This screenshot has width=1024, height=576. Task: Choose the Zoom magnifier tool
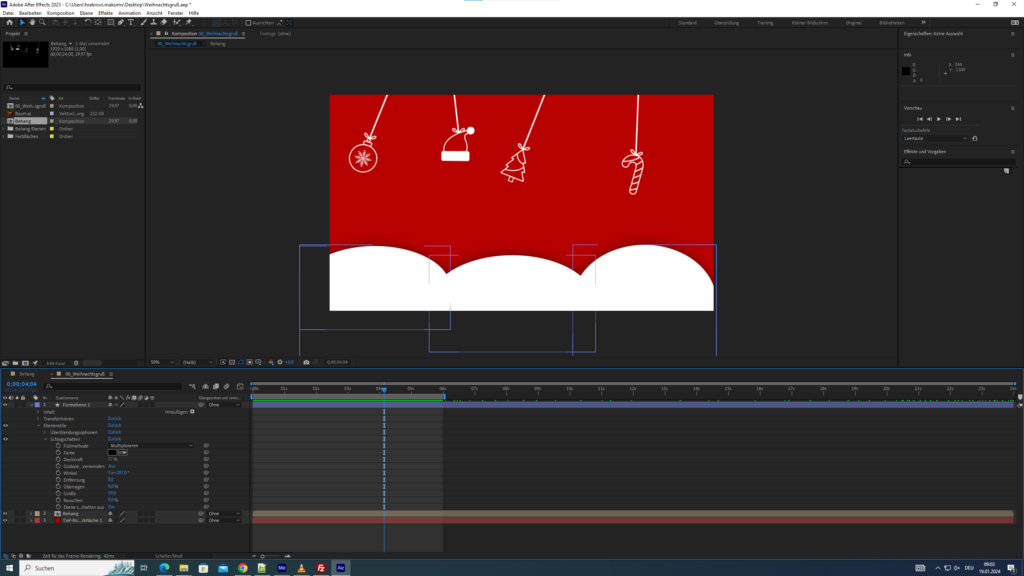(42, 22)
